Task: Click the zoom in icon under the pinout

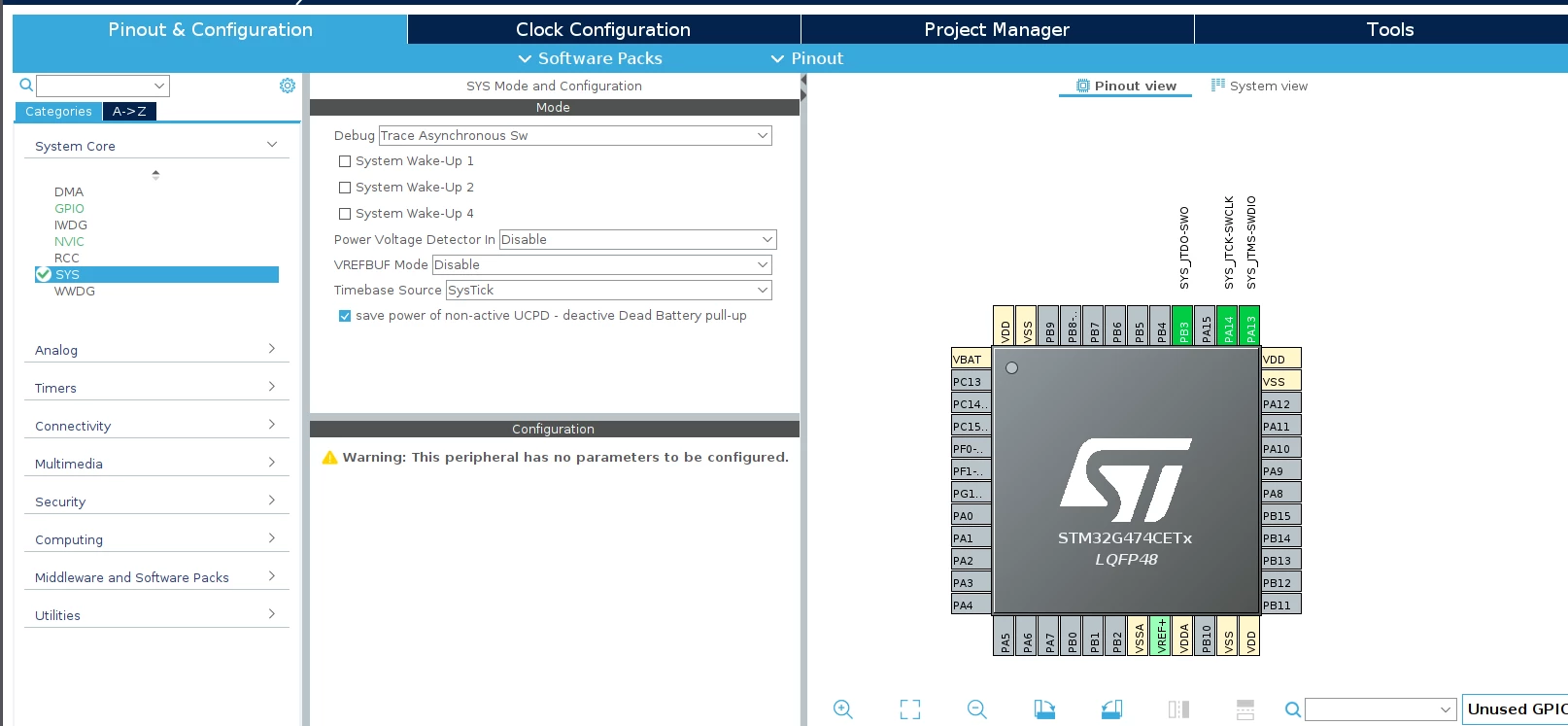Action: 843,709
